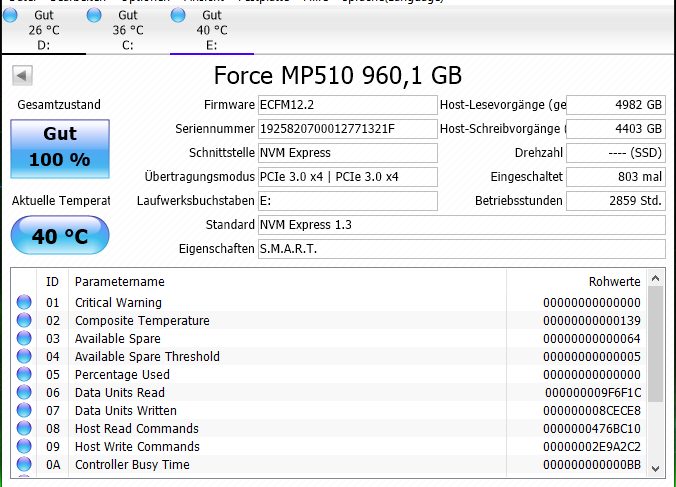Click the status icon for Composite Temperature
The width and height of the screenshot is (676, 487).
click(x=24, y=320)
